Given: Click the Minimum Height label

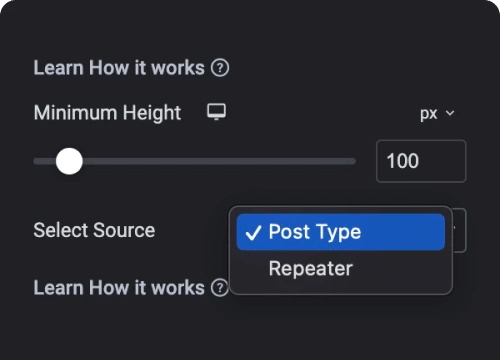Looking at the screenshot, I should tap(107, 113).
